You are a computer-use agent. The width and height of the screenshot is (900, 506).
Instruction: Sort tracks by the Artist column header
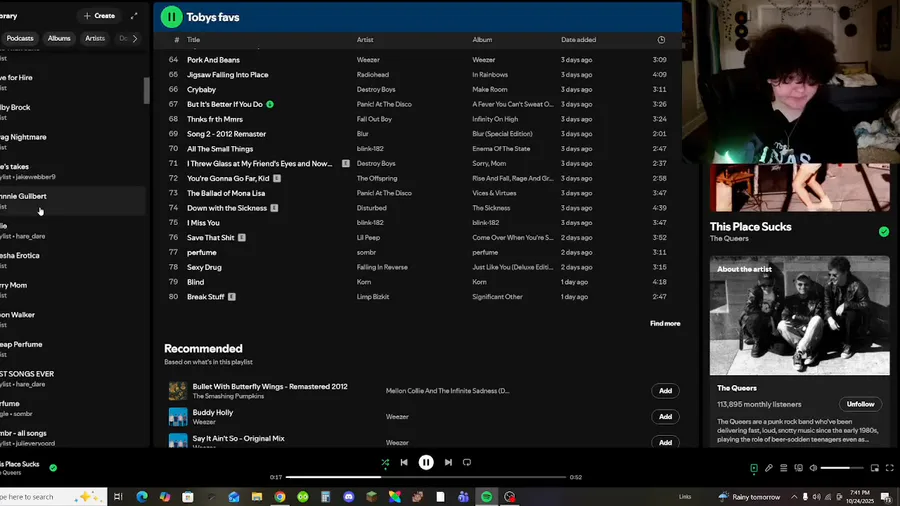pos(365,40)
